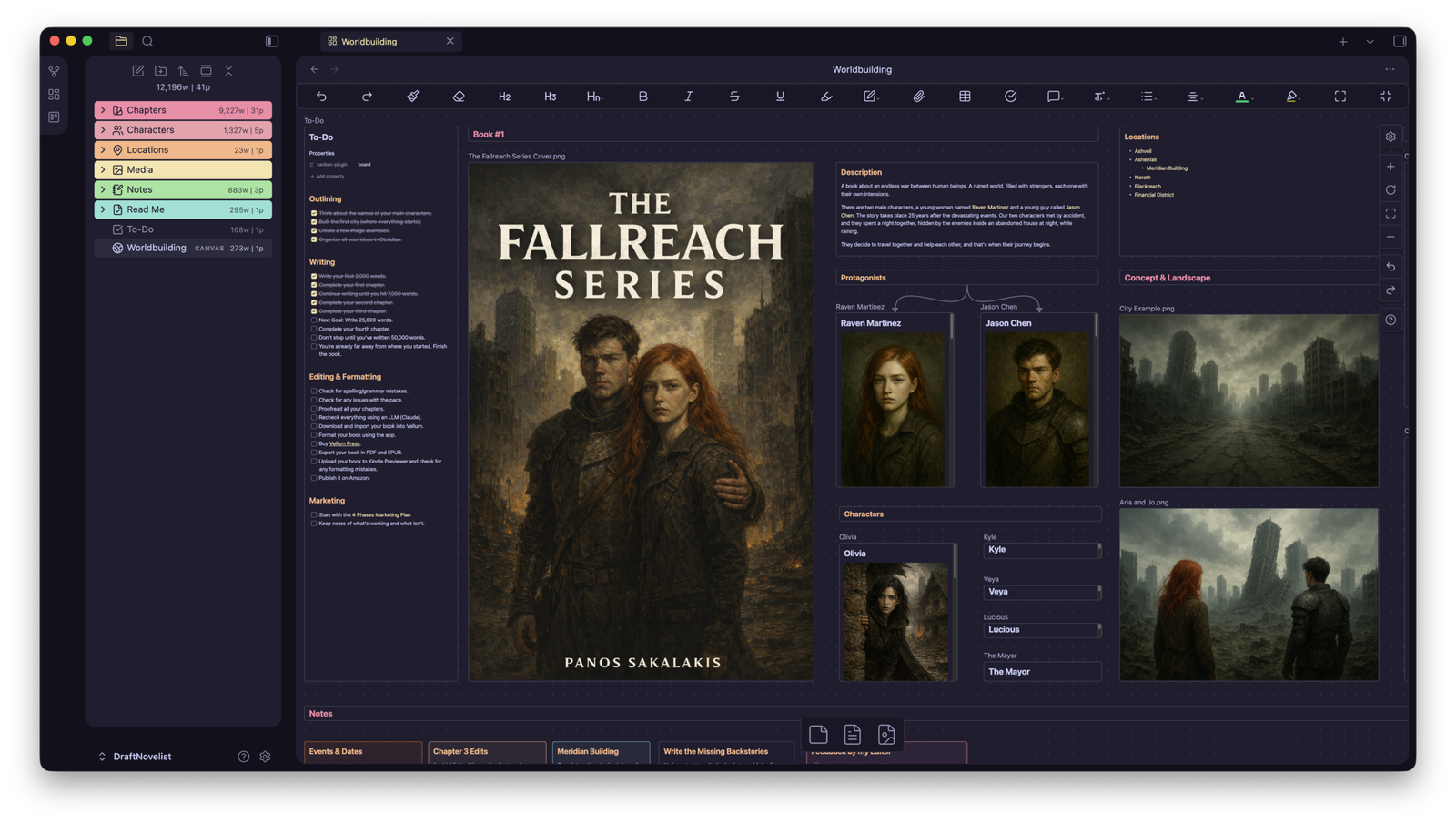This screenshot has width=1456, height=824.
Task: Check the 'Next Goal: Write 25,000 words' box
Action: (x=314, y=320)
